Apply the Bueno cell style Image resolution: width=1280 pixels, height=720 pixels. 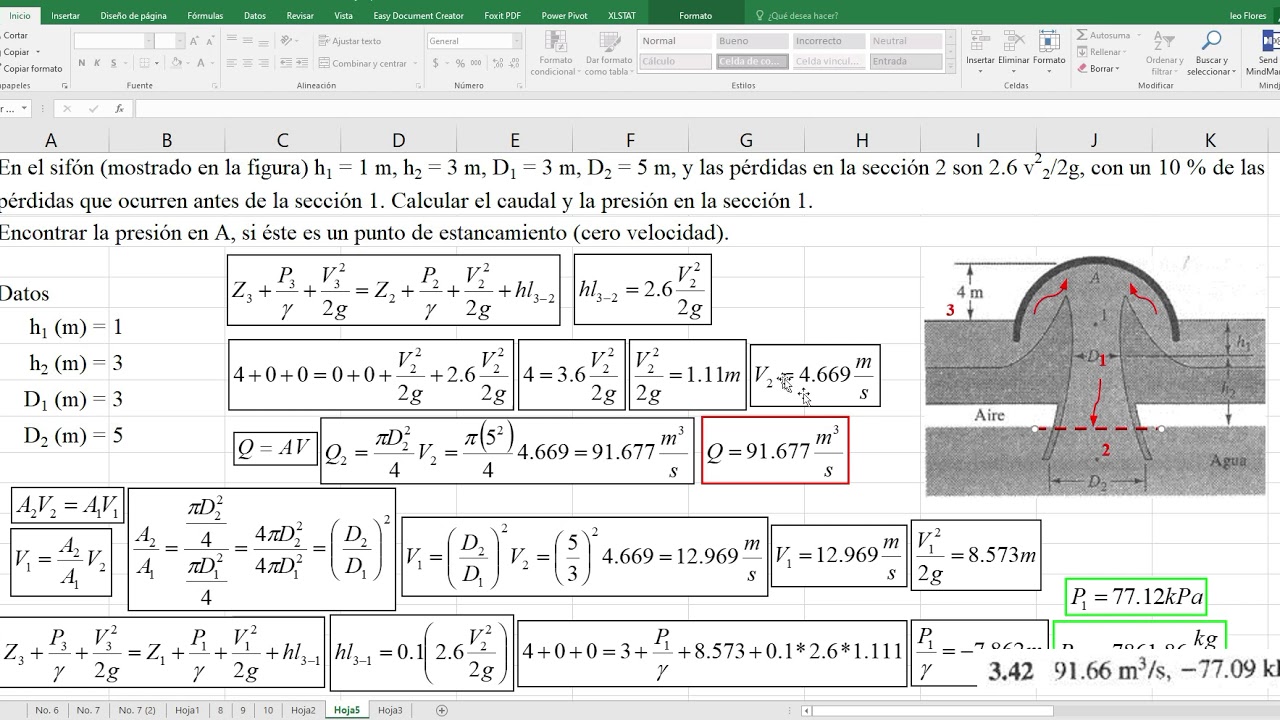point(750,41)
